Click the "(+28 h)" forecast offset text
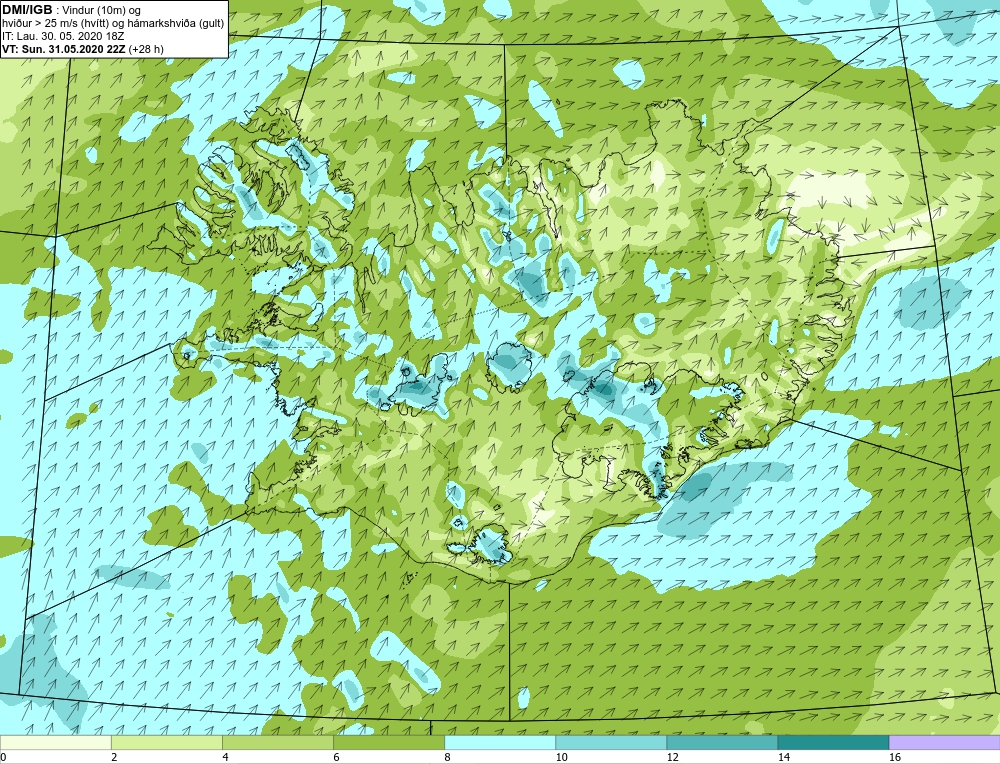This screenshot has height=764, width=1000. (146, 49)
